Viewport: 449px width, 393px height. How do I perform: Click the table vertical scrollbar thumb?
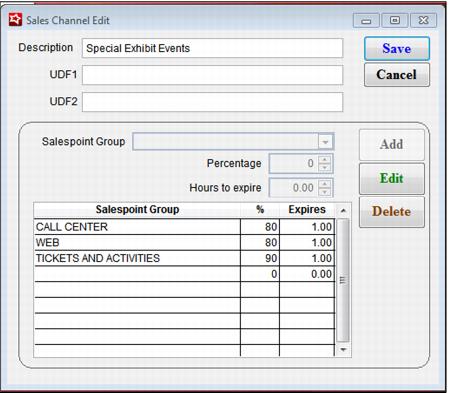[x=343, y=280]
